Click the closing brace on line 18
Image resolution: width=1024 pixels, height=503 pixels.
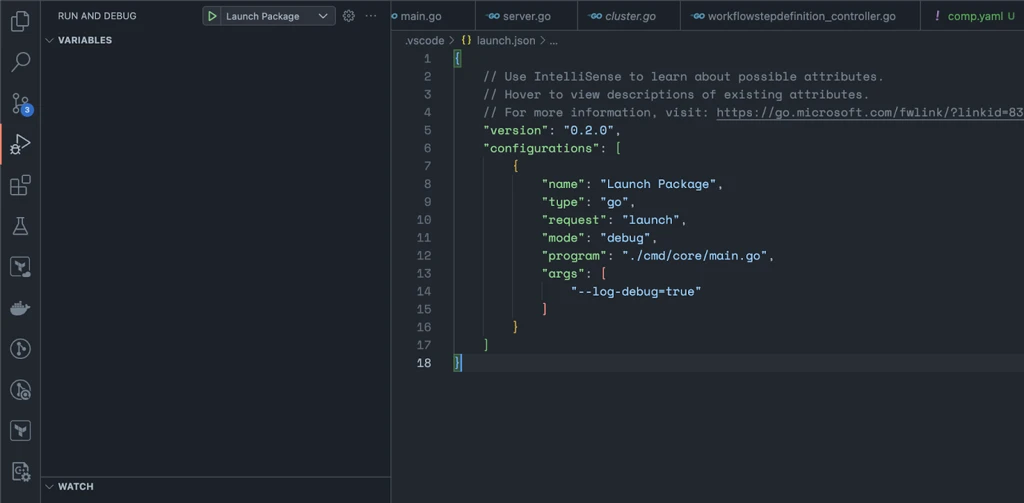[457, 363]
